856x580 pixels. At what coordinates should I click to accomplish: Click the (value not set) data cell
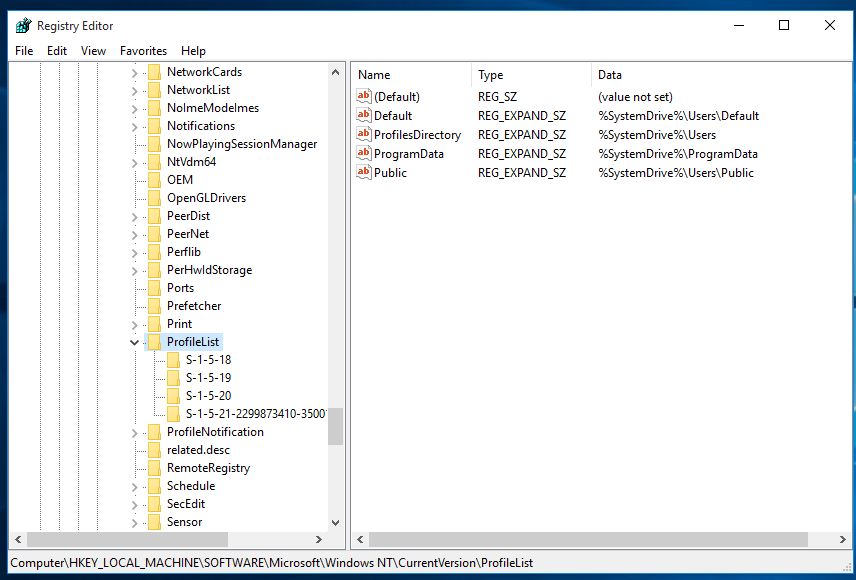(x=635, y=97)
